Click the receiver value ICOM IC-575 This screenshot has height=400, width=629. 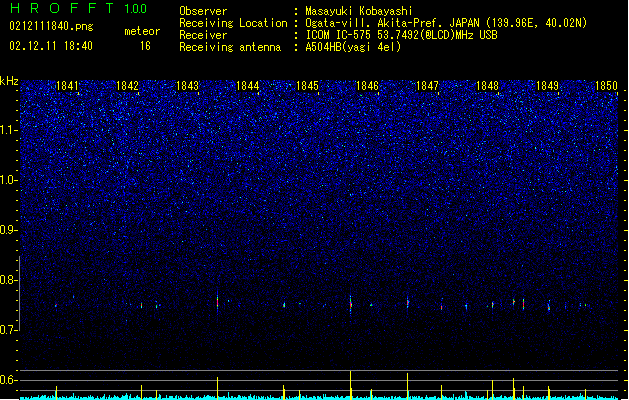pyautogui.click(x=401, y=35)
